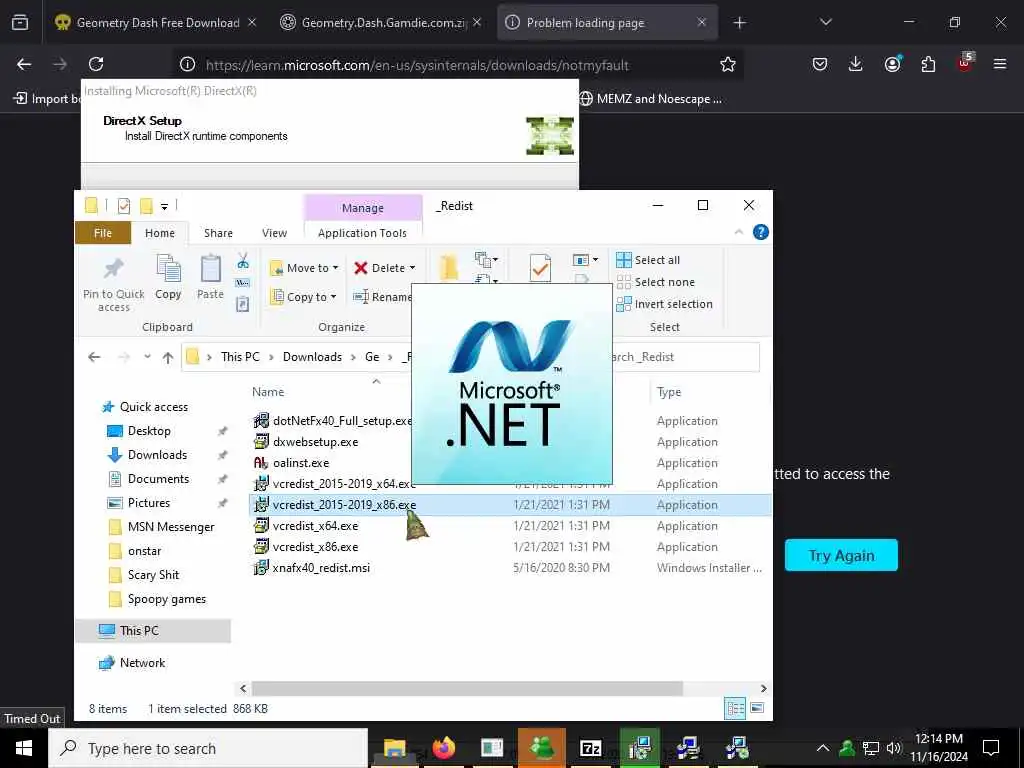Open the Application Tools tab
Viewport: 1024px width, 768px height.
(362, 233)
